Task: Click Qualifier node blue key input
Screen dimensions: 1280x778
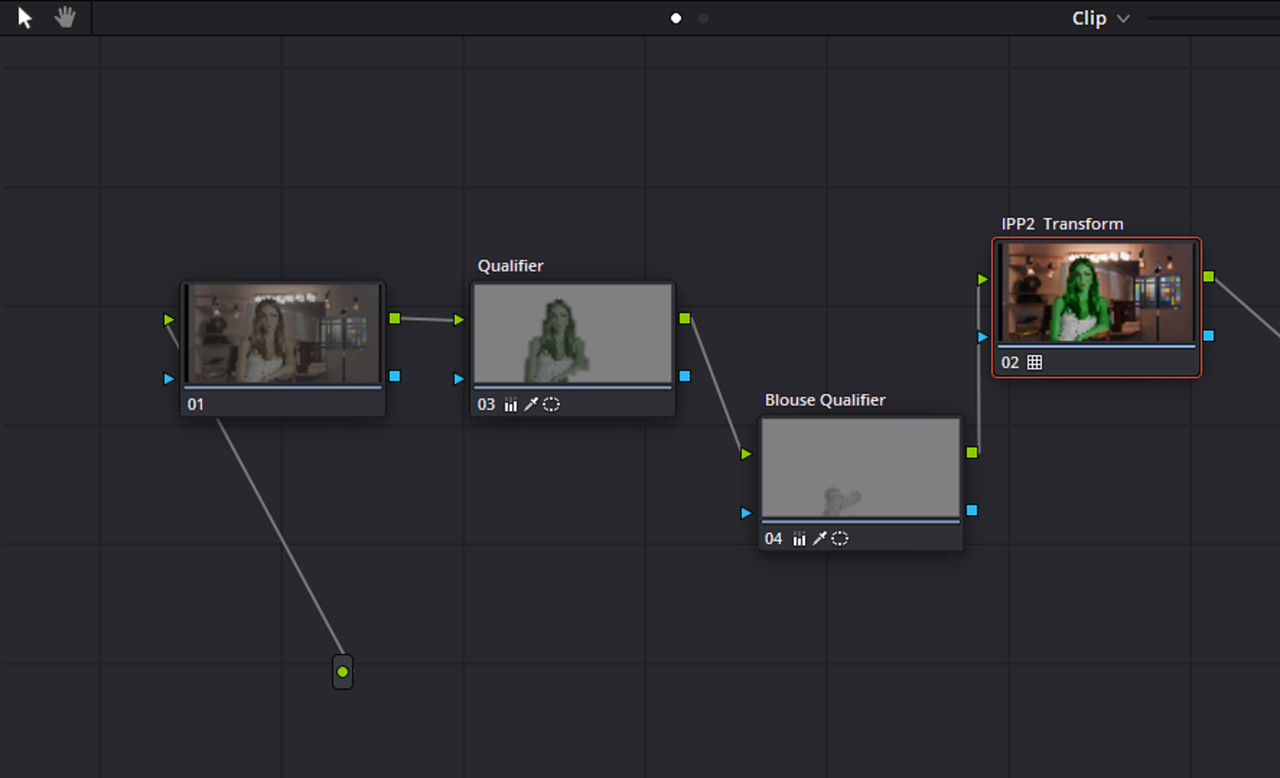Action: click(x=459, y=379)
